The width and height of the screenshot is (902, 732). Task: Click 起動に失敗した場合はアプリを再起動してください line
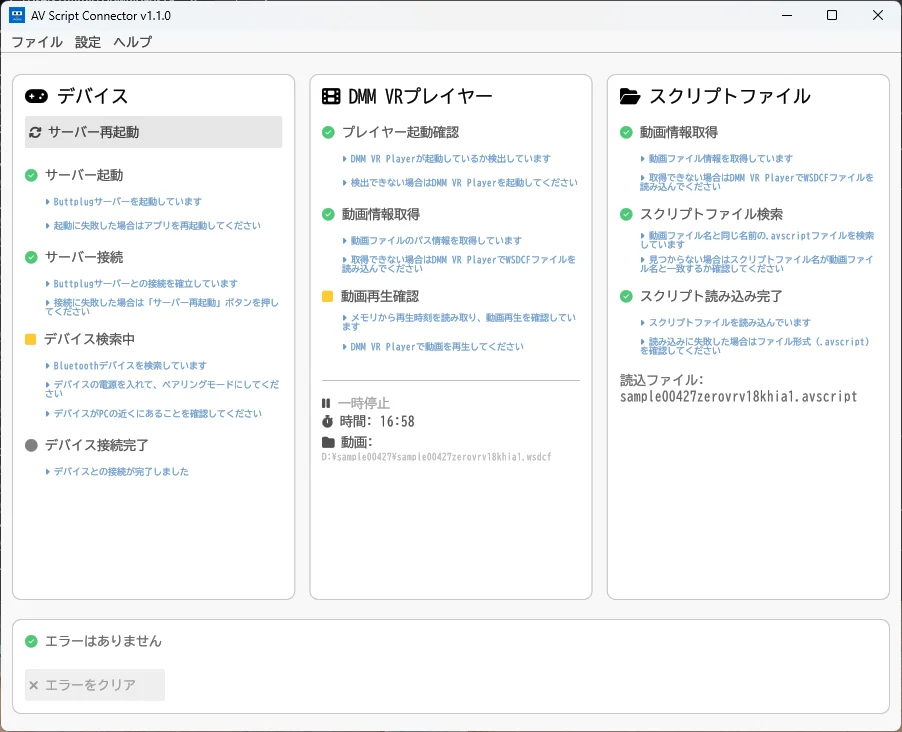(153, 226)
